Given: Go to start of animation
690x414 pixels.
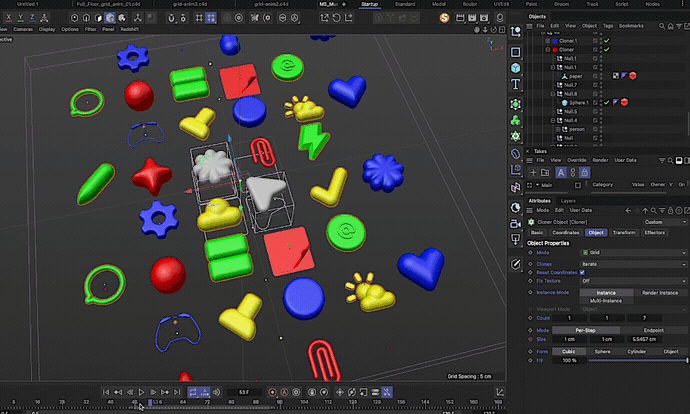Looking at the screenshot, I should pos(106,392).
